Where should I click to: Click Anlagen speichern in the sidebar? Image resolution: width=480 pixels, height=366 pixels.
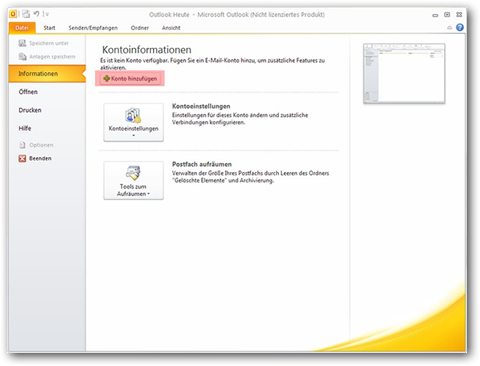(x=47, y=57)
